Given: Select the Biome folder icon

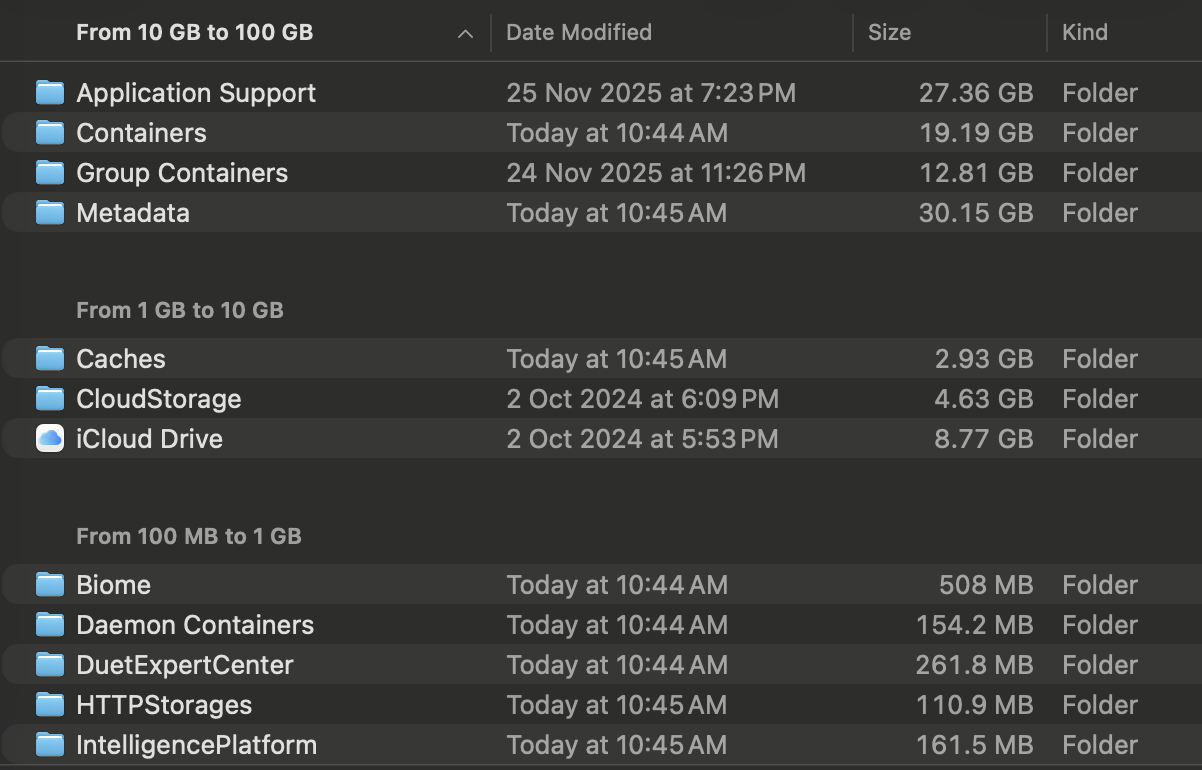Looking at the screenshot, I should click(x=50, y=585).
